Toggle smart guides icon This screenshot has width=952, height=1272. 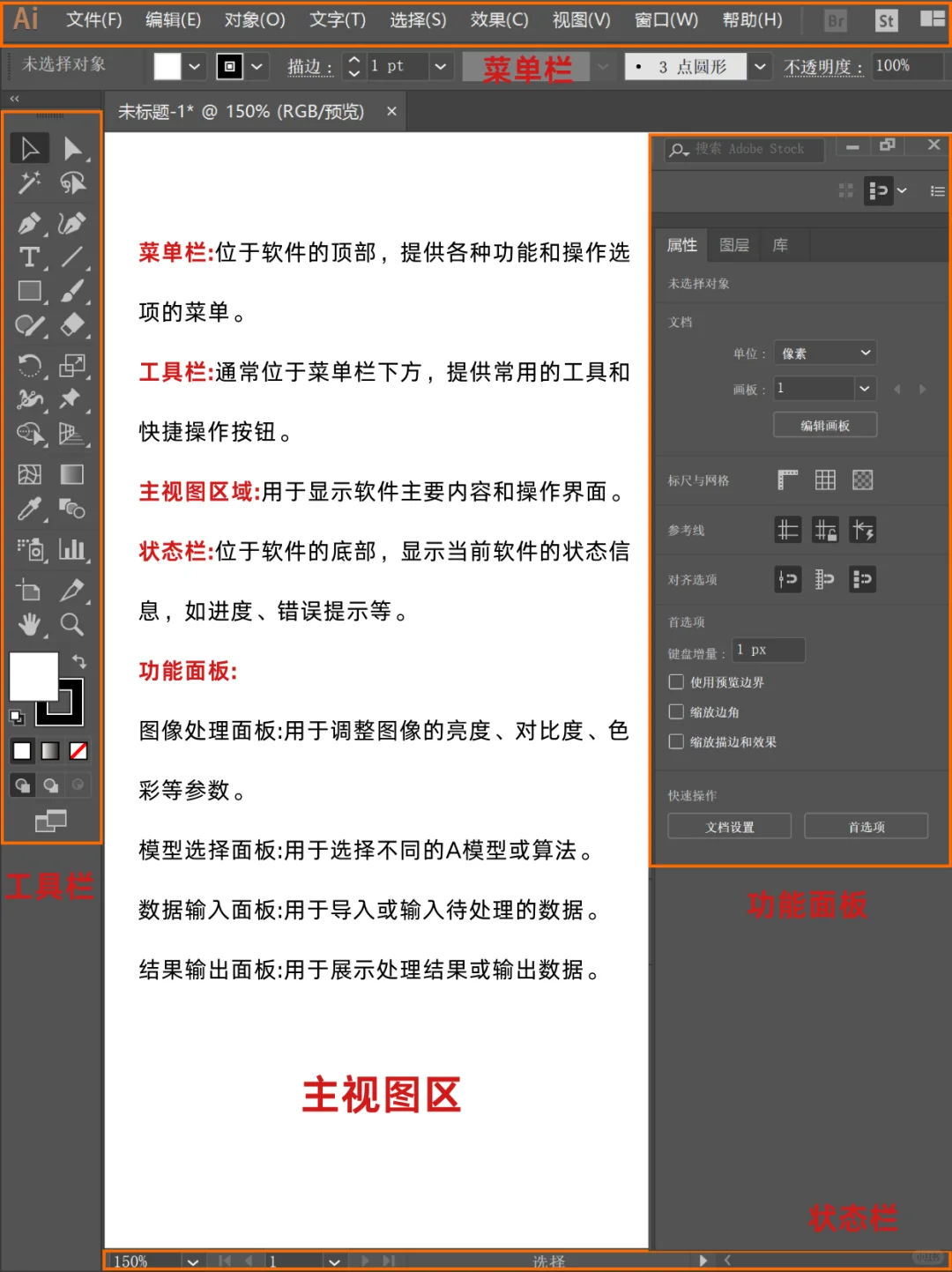863,530
